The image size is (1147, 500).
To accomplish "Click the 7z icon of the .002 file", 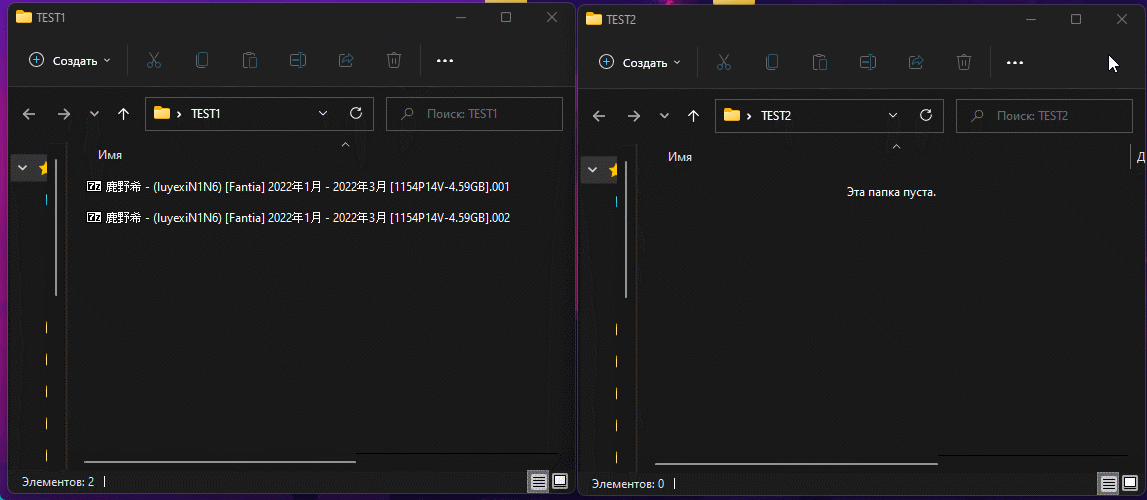I will pyautogui.click(x=94, y=217).
